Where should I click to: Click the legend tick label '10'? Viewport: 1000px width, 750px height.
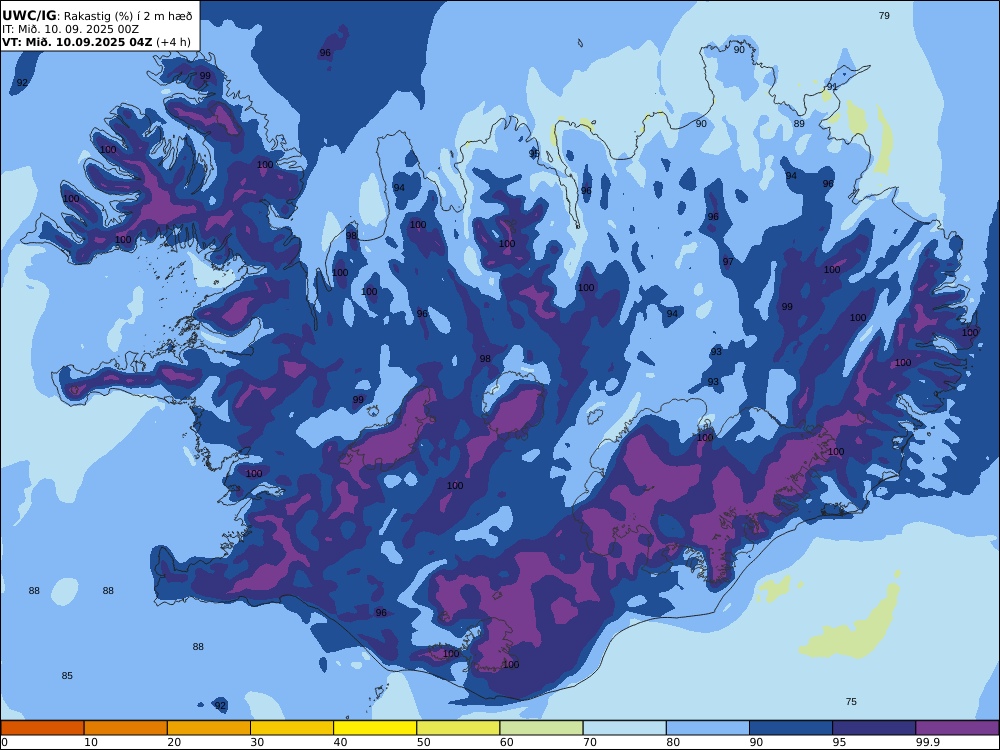[x=91, y=742]
